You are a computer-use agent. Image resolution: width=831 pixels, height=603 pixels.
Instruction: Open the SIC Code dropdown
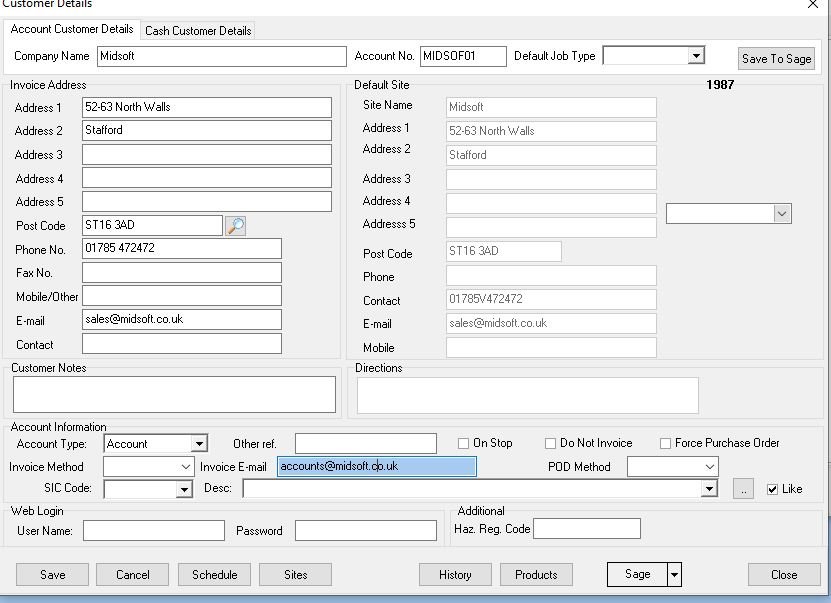click(184, 489)
